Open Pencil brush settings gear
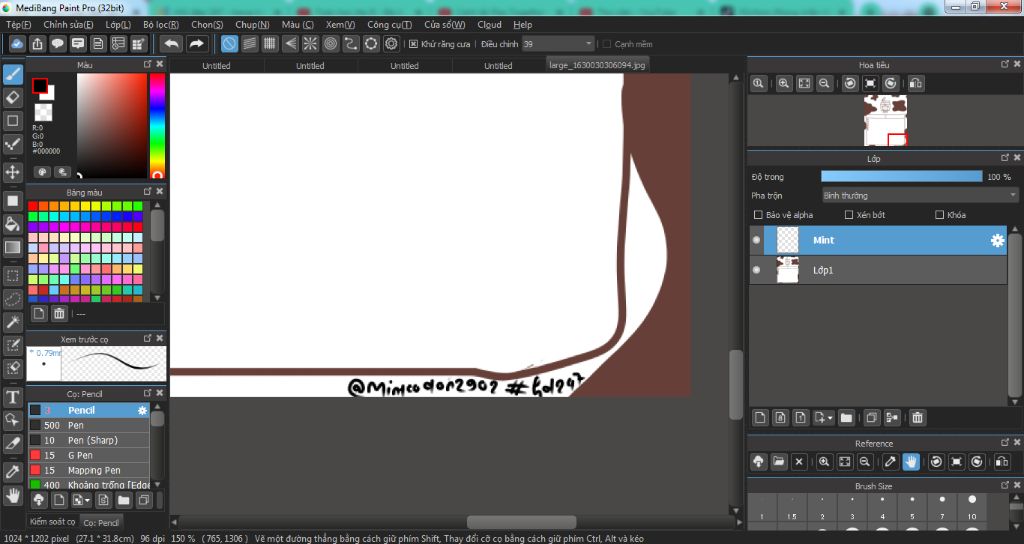 [142, 410]
